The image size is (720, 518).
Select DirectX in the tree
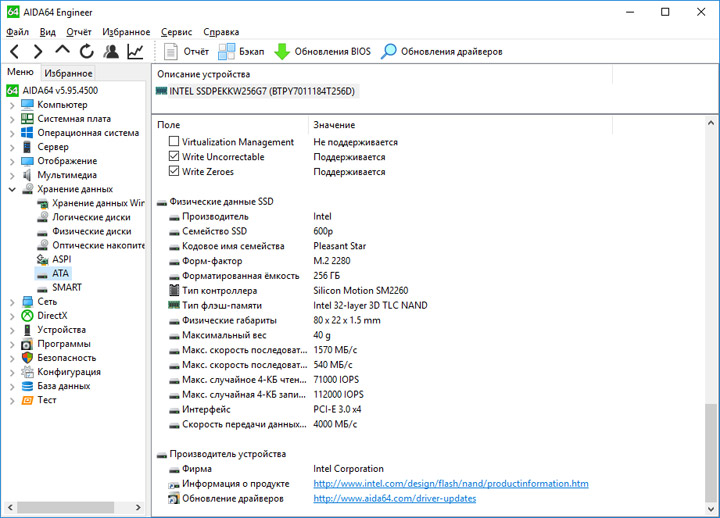click(52, 315)
